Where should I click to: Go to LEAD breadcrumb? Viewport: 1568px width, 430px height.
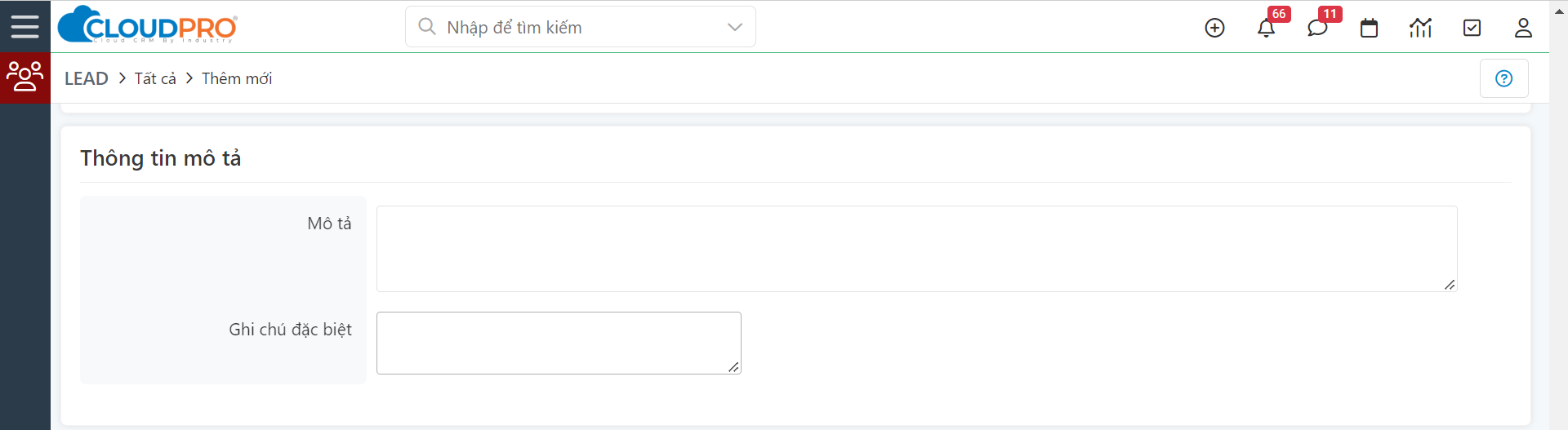tap(87, 78)
